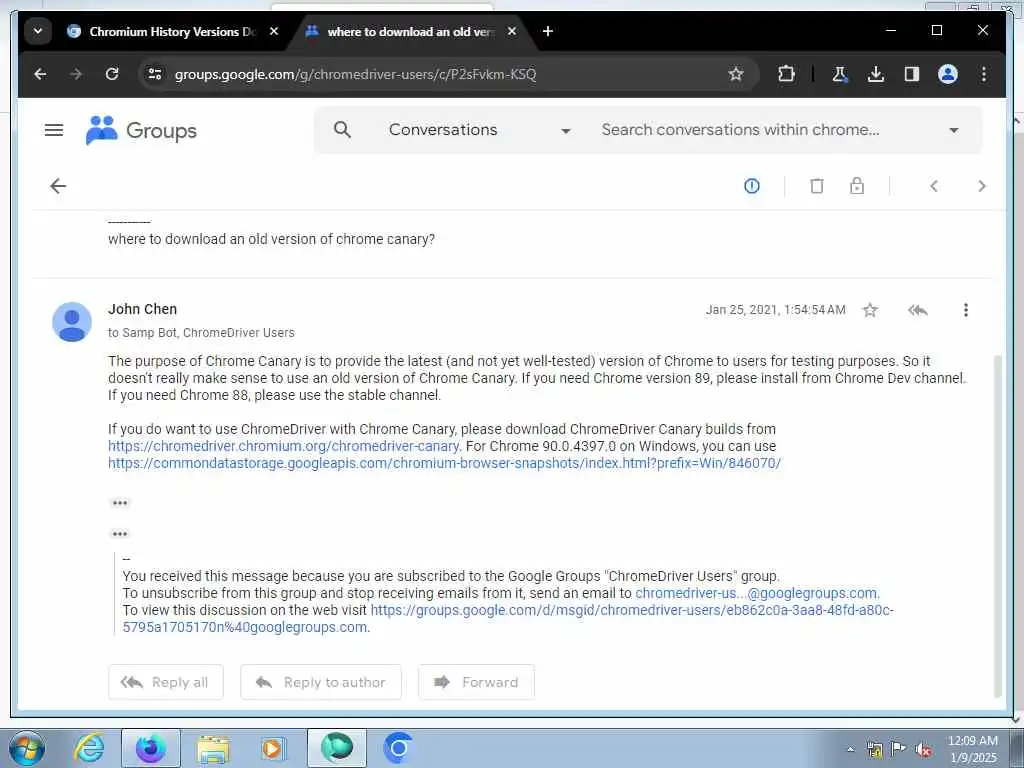
Task: Click the Forward button
Action: [476, 682]
